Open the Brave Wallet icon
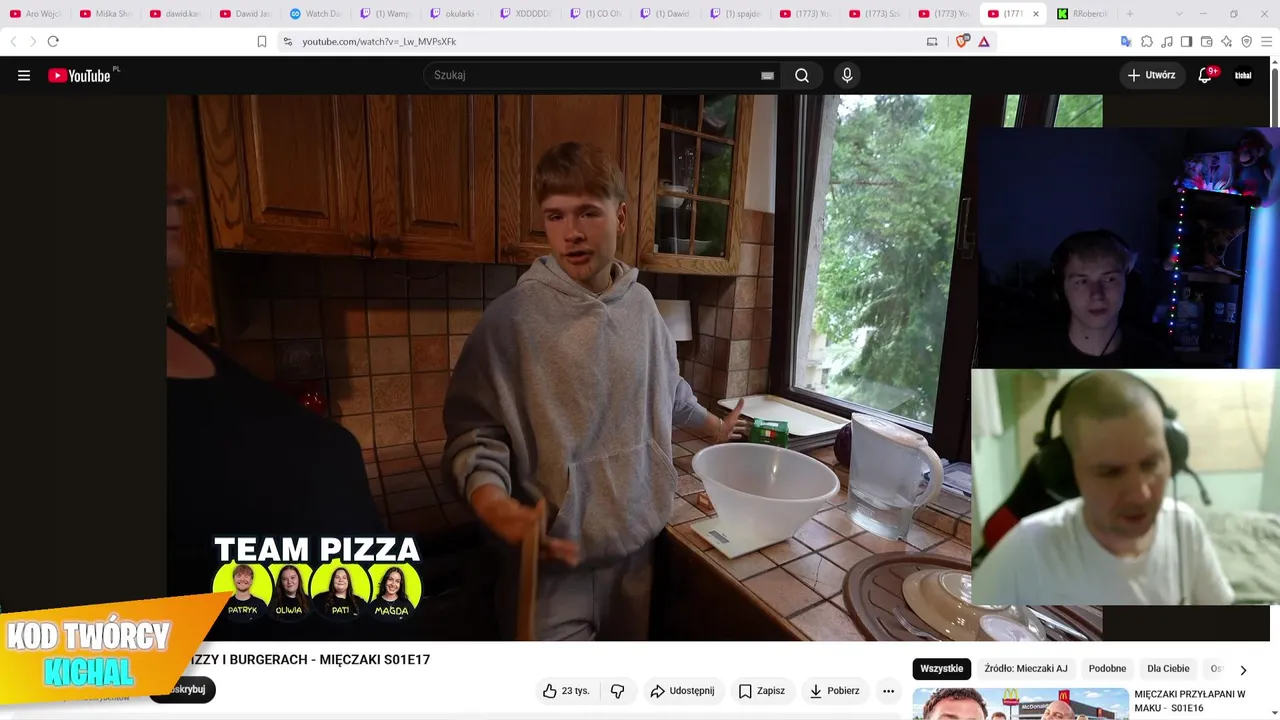The width and height of the screenshot is (1280, 720). coord(1206,41)
